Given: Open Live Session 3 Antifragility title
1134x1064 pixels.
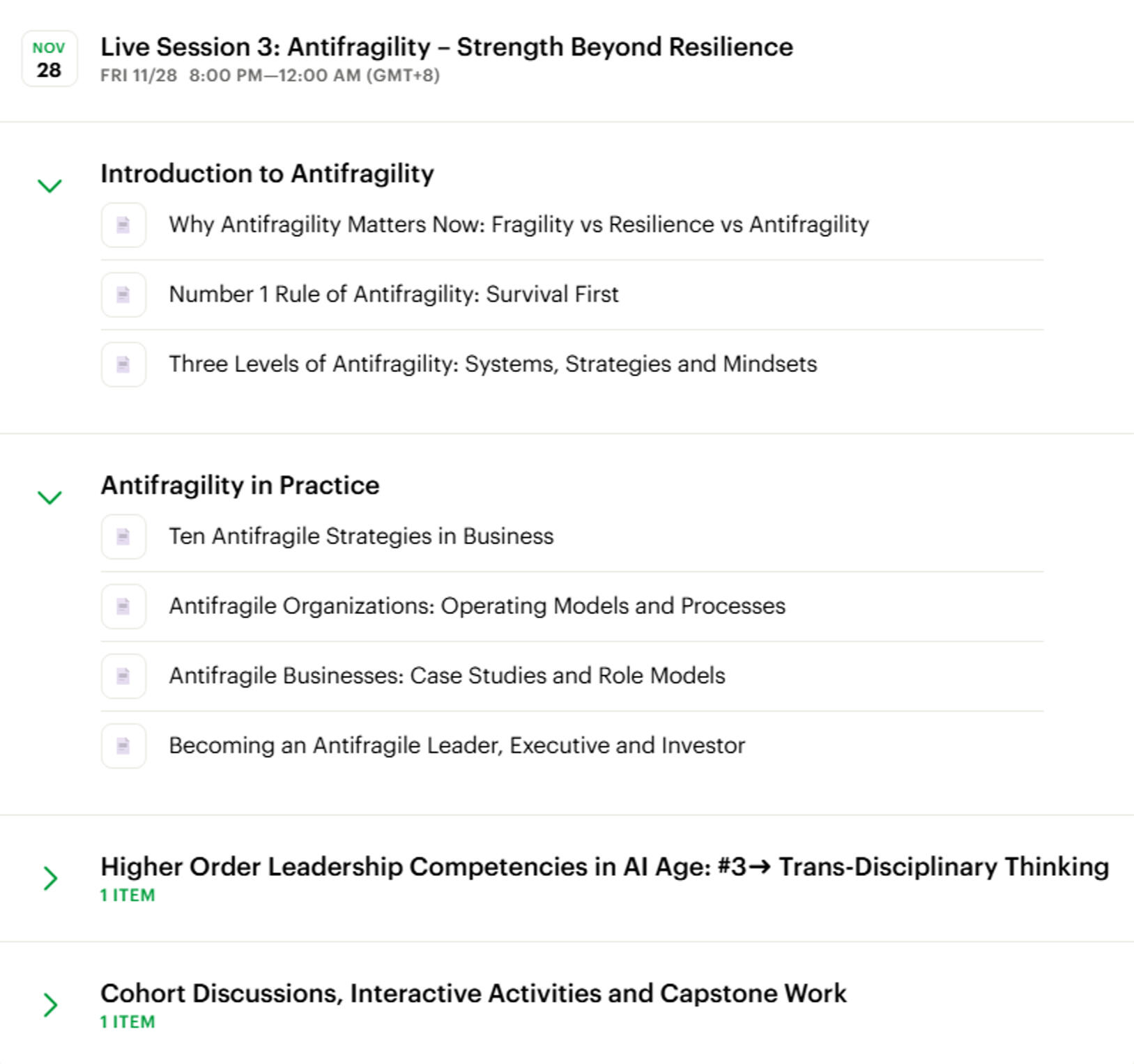Looking at the screenshot, I should click(x=446, y=47).
